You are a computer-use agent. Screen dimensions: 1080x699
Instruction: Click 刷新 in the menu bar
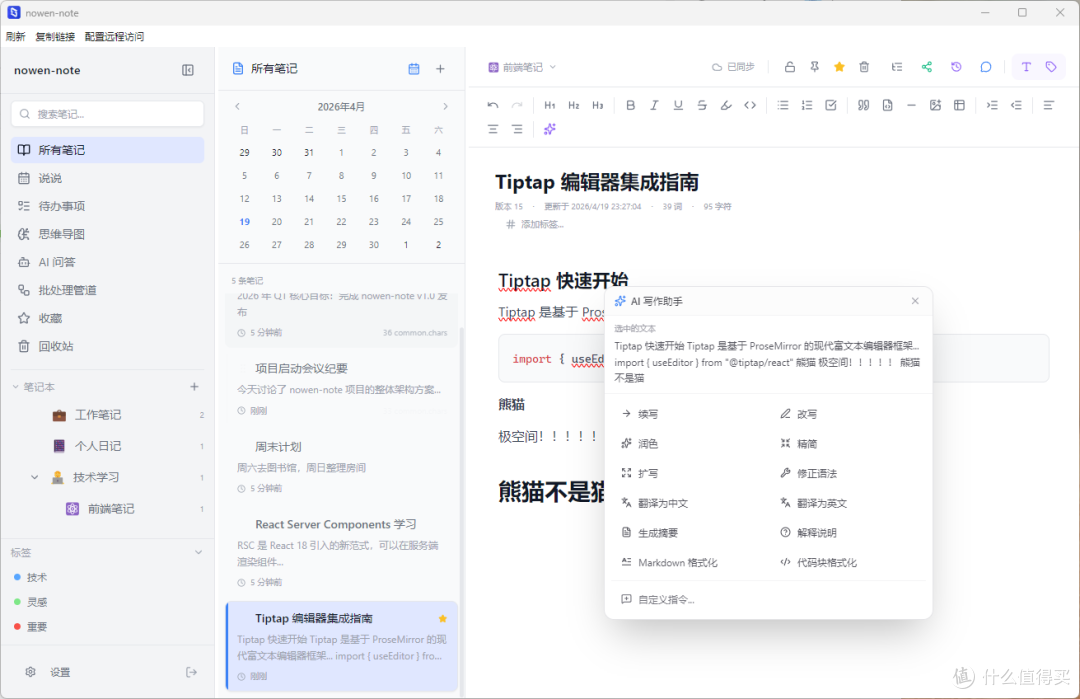(x=15, y=36)
